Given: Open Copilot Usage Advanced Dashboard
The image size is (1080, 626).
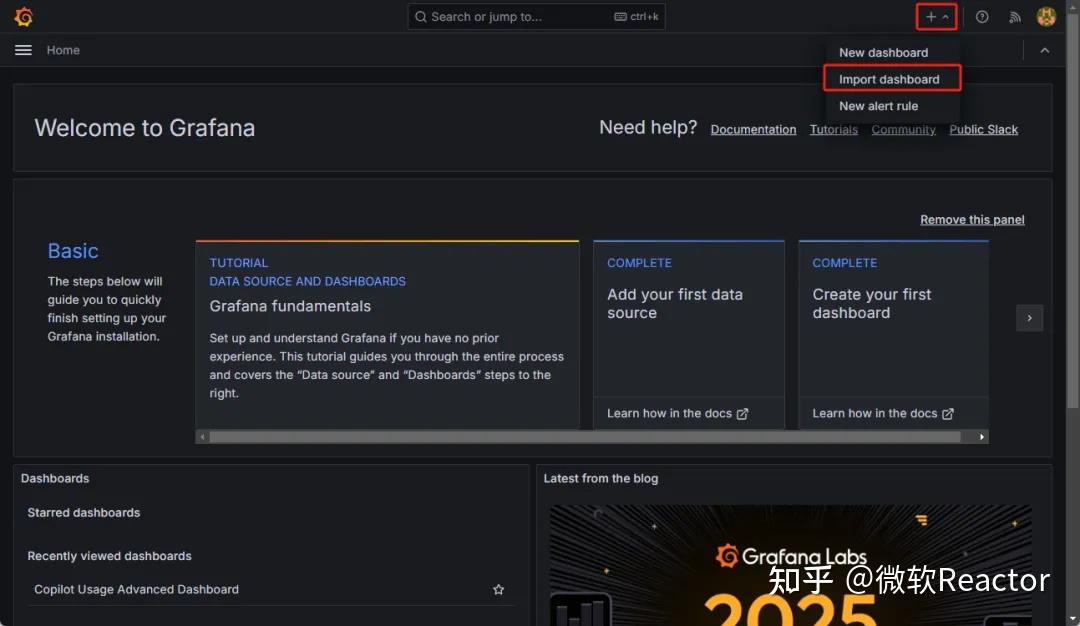Looking at the screenshot, I should tap(136, 590).
